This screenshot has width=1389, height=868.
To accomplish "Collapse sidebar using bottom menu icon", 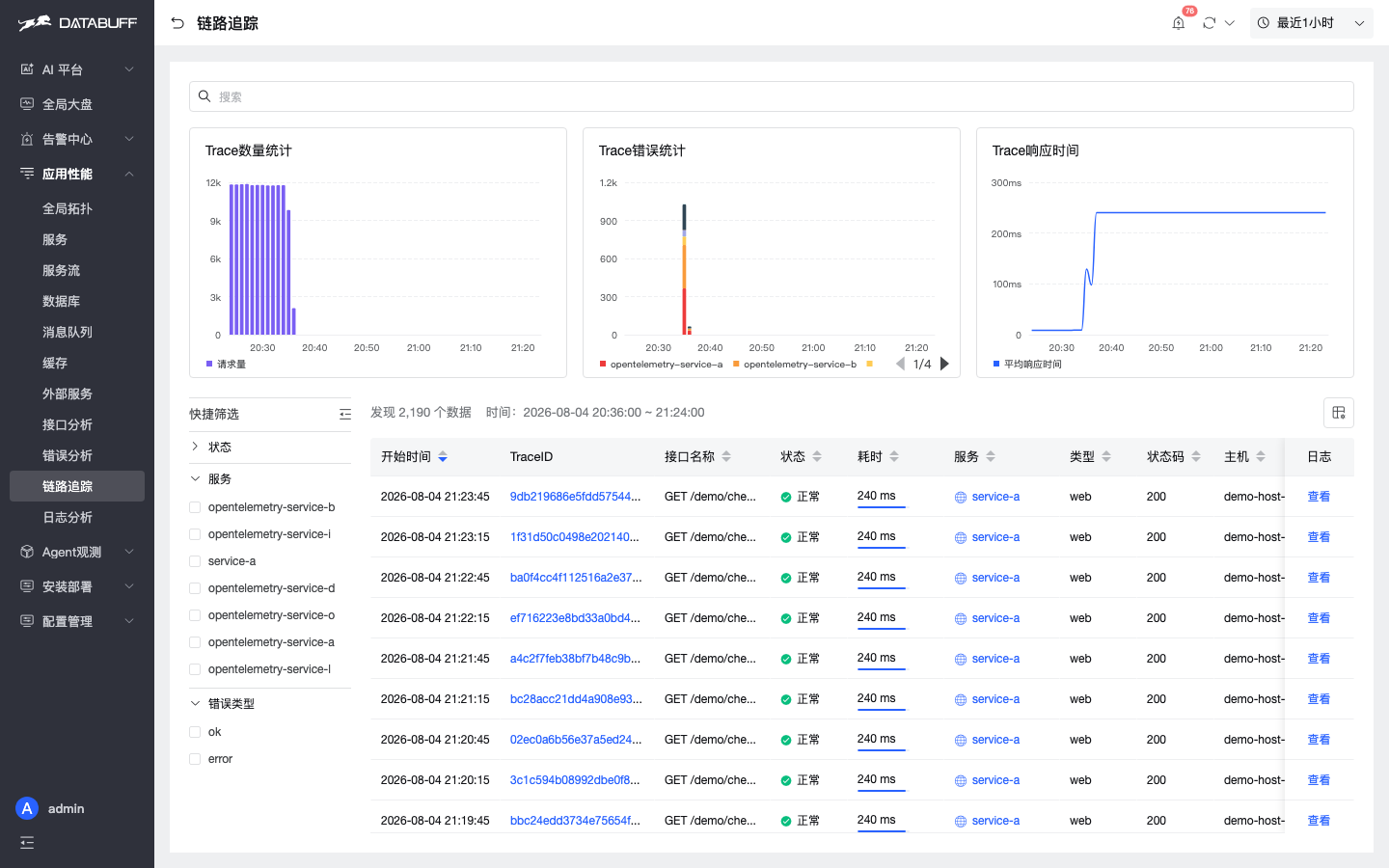I will [x=27, y=843].
